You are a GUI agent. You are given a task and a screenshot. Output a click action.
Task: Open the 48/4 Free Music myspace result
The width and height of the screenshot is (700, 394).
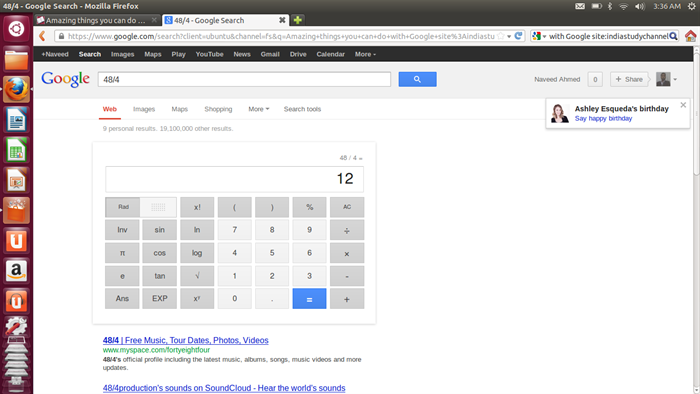186,340
